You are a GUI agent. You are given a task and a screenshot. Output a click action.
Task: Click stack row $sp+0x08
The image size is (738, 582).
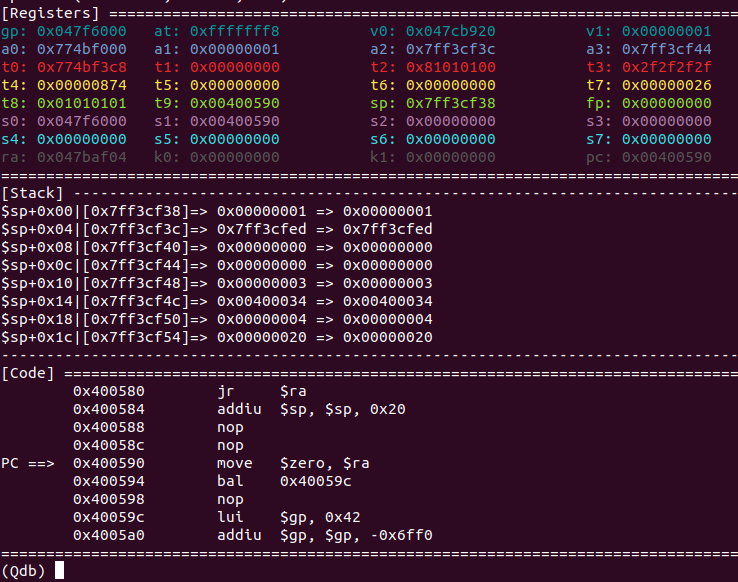click(x=217, y=247)
